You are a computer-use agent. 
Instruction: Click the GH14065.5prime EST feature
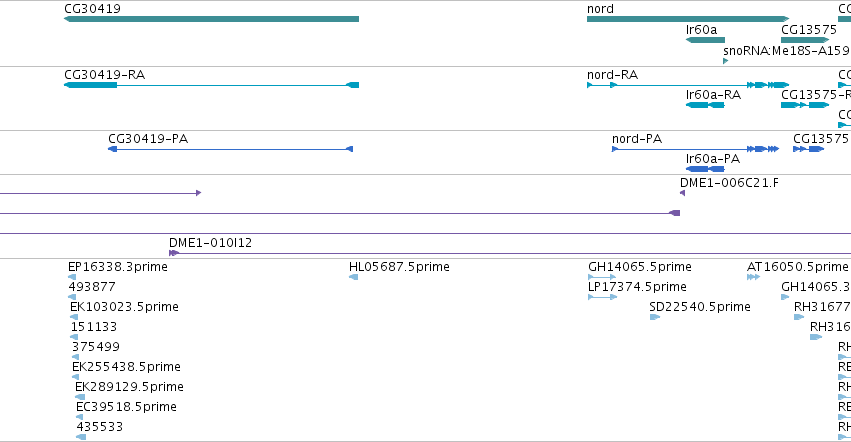[x=602, y=277]
